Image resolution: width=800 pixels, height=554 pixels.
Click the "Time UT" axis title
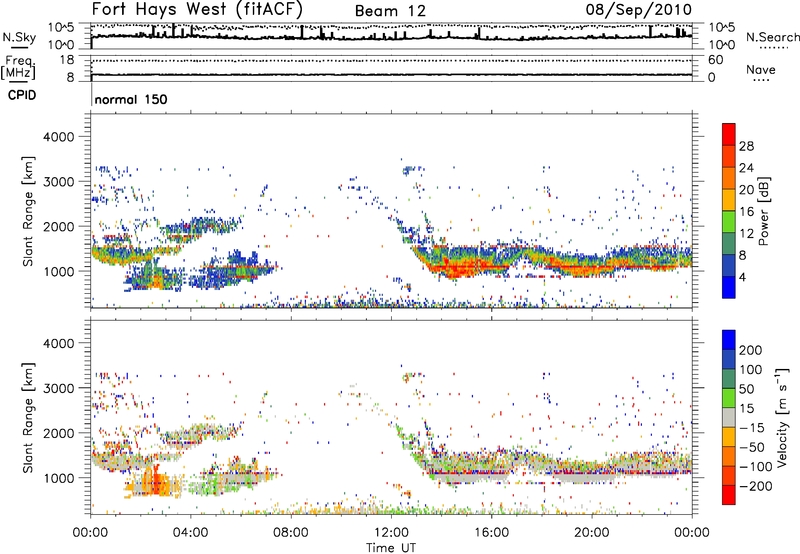[391, 548]
